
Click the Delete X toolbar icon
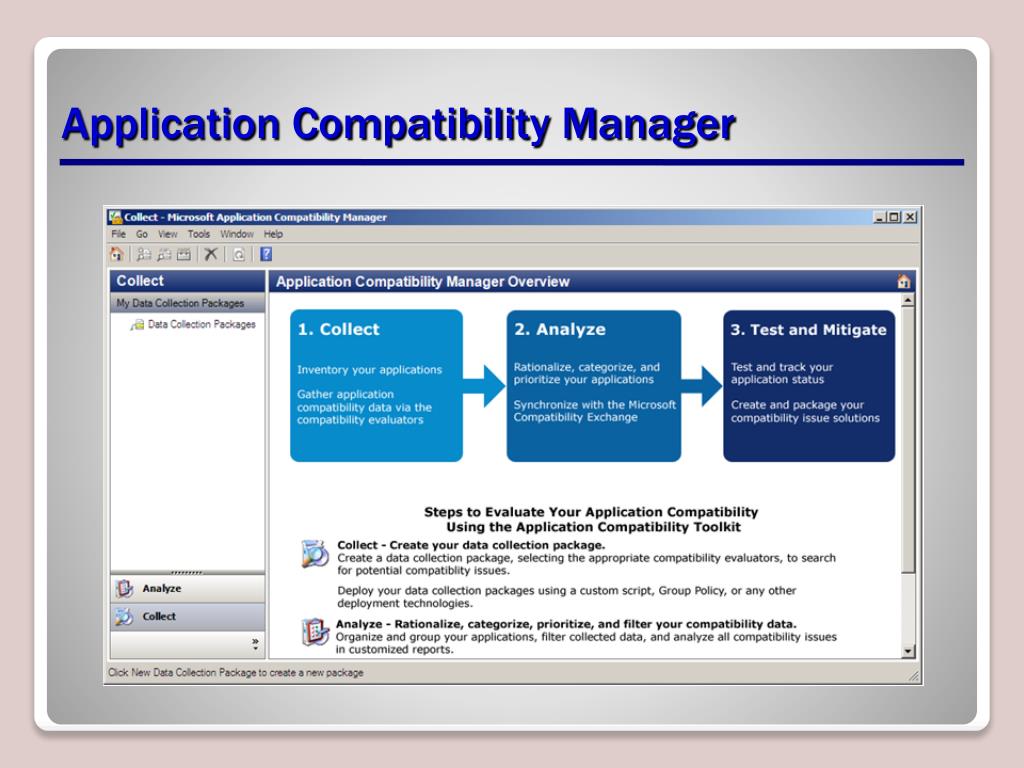tap(210, 254)
